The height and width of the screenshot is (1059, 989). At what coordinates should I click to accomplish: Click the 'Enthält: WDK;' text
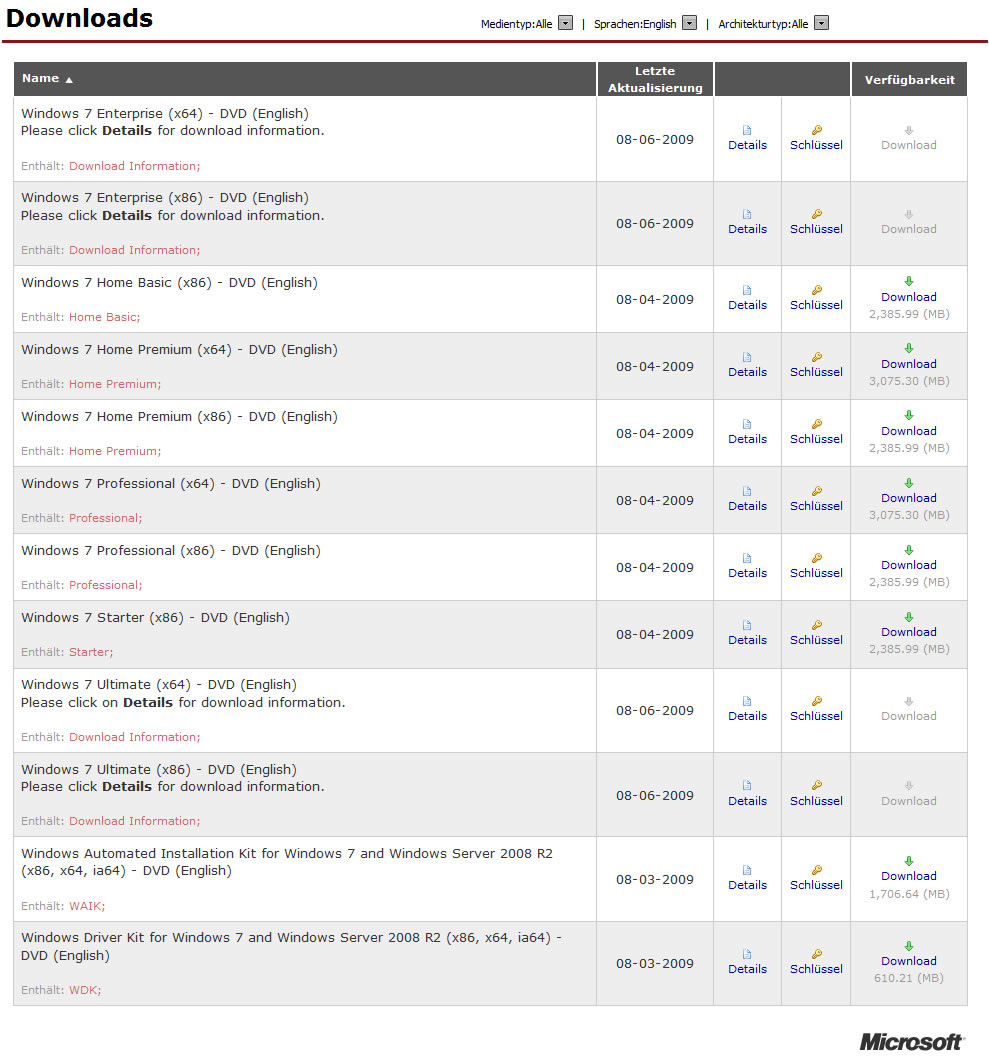point(61,990)
